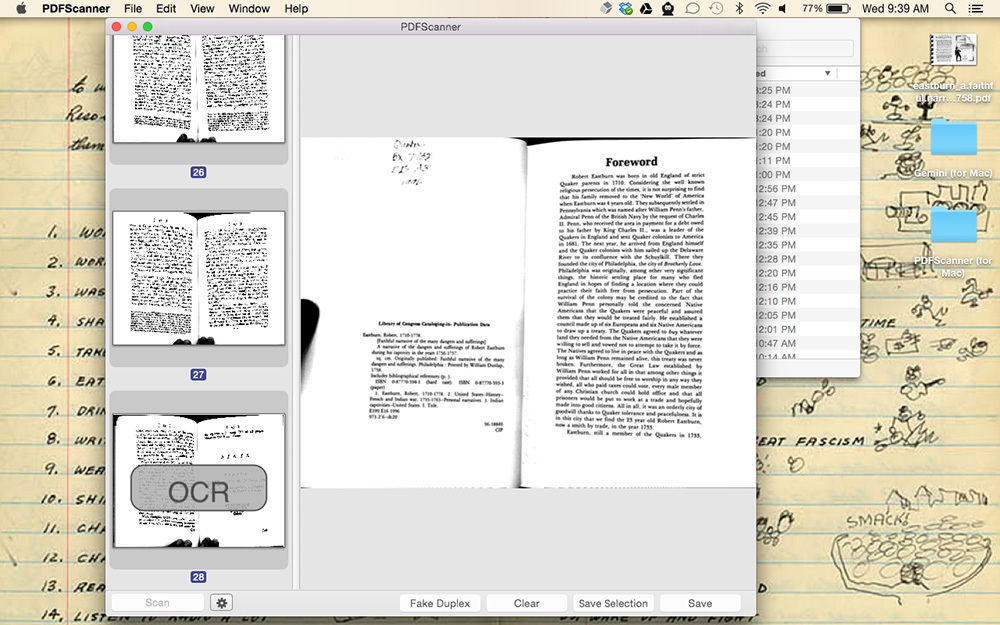Open the scanner settings gear button

(221, 603)
